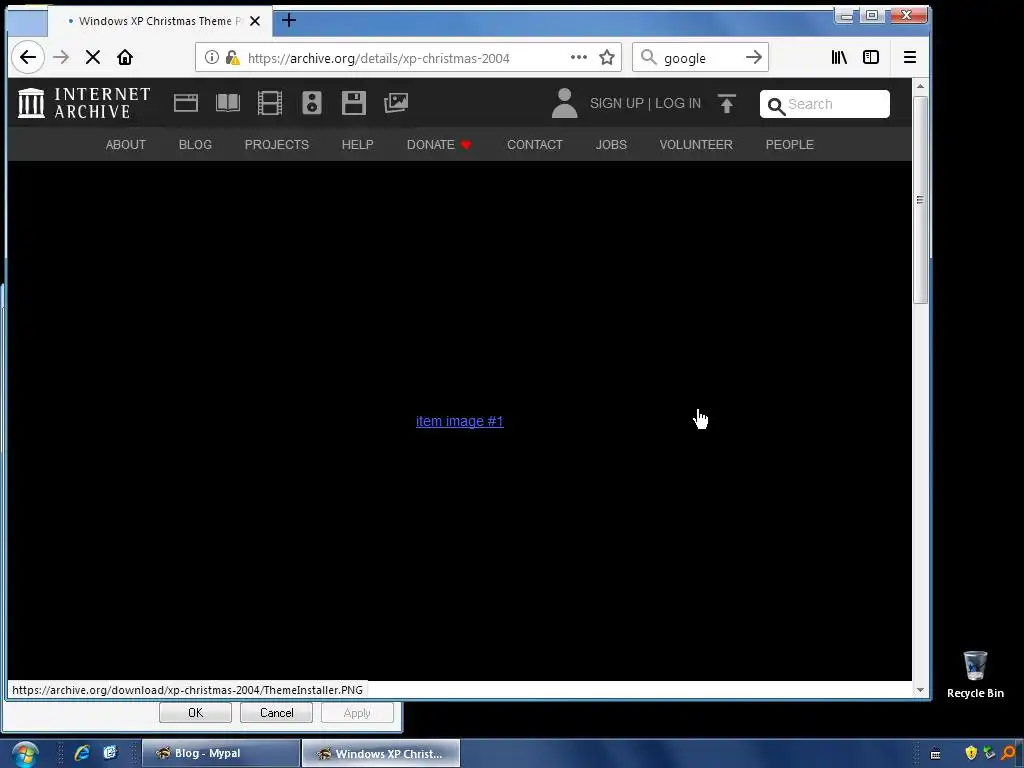Click the second quick launch icon
The width and height of the screenshot is (1024, 768).
(110, 753)
